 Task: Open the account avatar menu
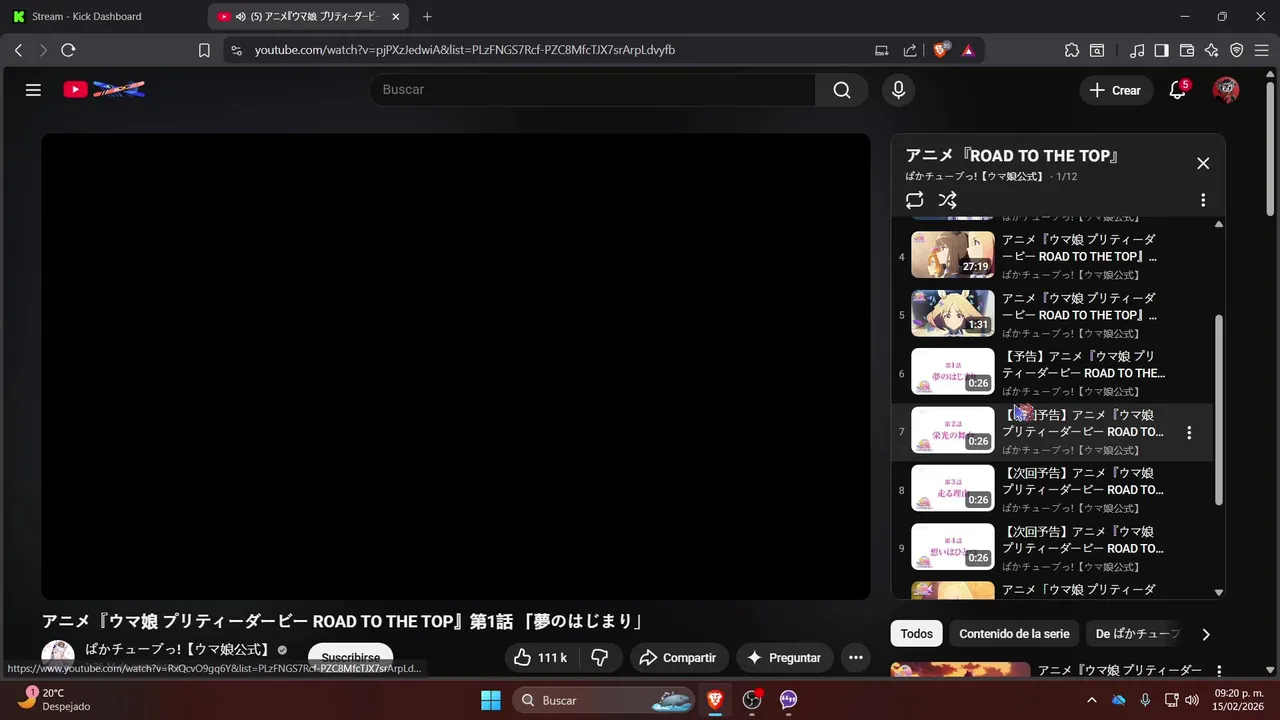tap(1226, 90)
